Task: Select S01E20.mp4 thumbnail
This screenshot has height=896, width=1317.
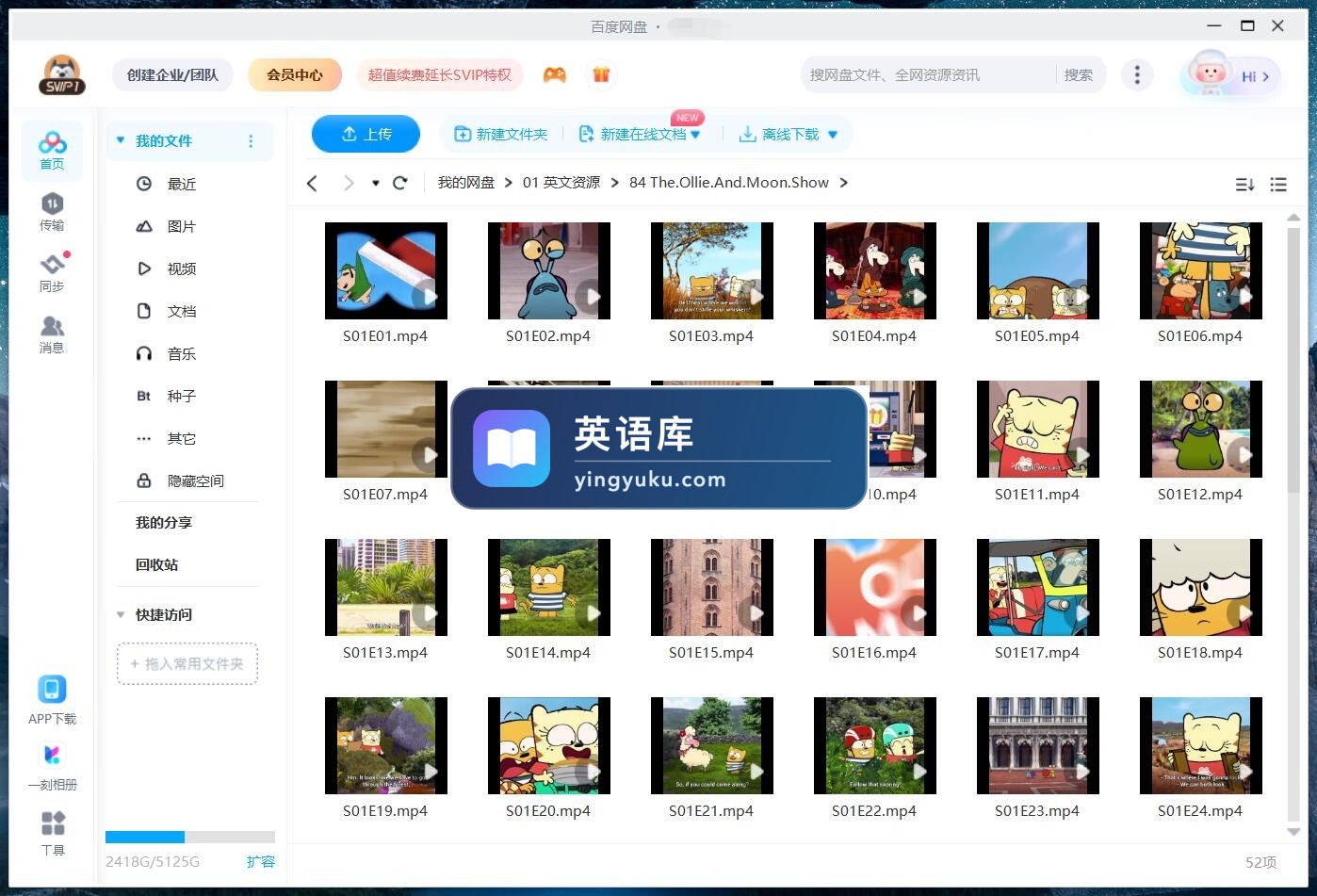Action: tap(549, 746)
